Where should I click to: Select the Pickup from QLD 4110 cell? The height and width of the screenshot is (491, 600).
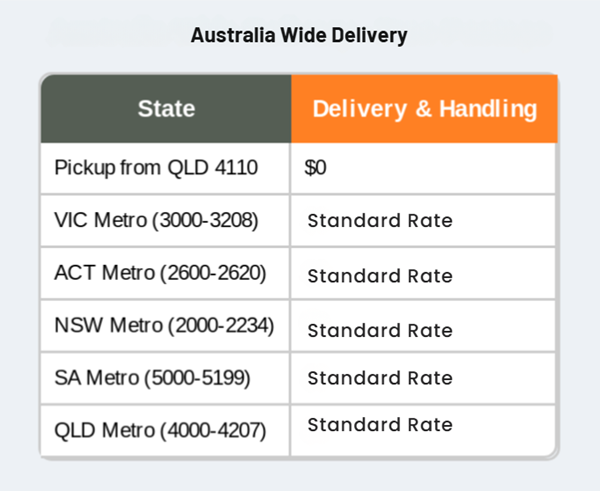coord(156,168)
